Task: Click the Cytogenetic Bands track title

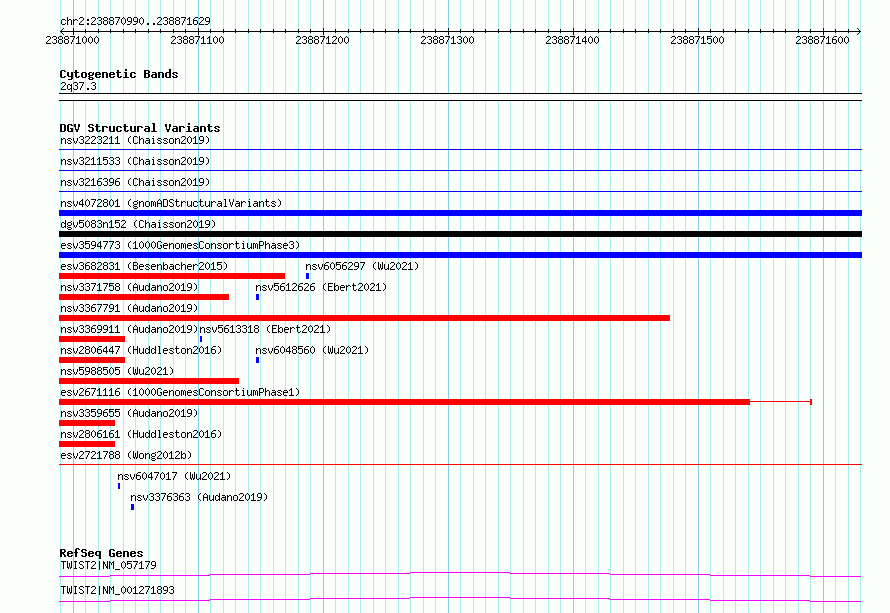Action: point(119,74)
